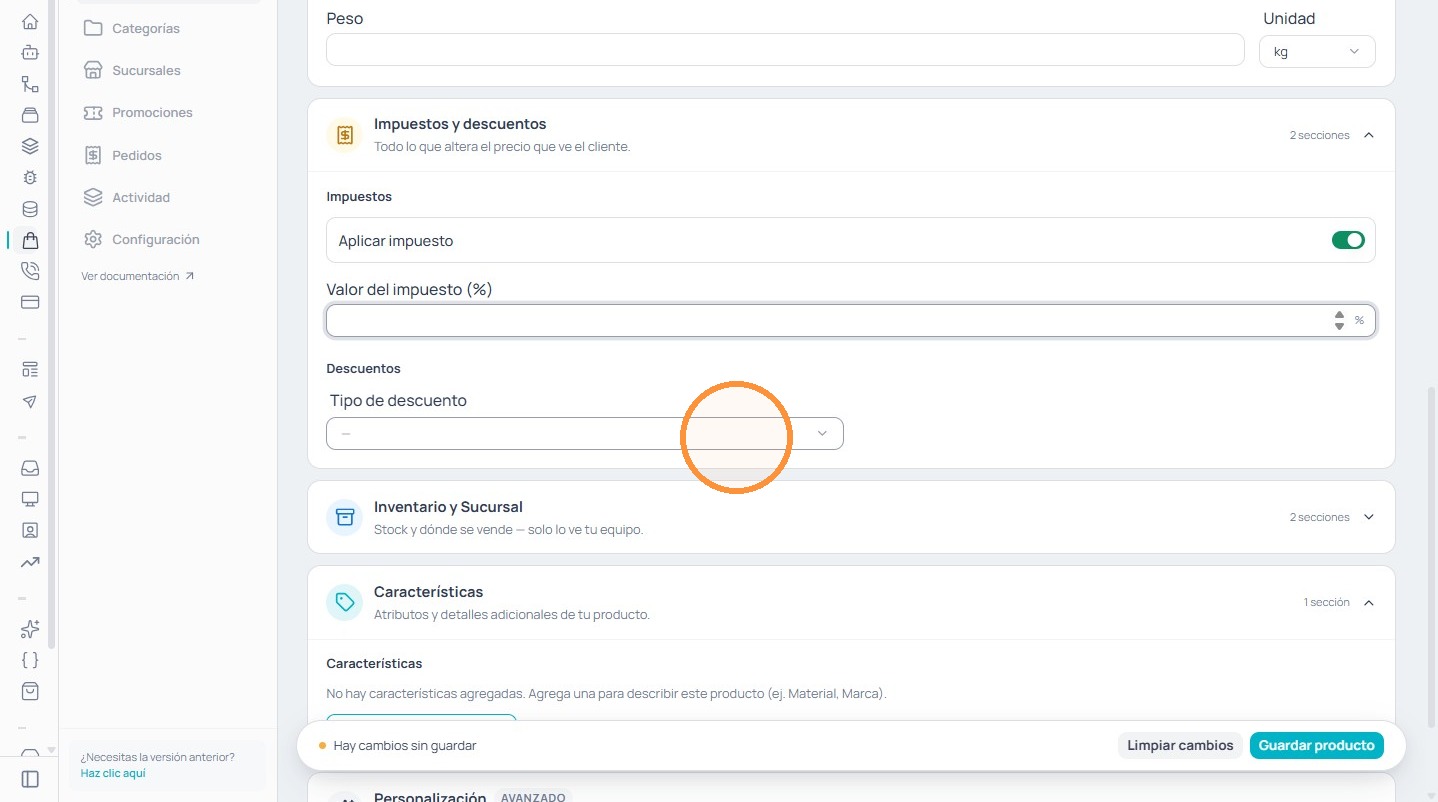Image resolution: width=1438 pixels, height=802 pixels.
Task: Click the Peso input field
Action: pos(785,50)
